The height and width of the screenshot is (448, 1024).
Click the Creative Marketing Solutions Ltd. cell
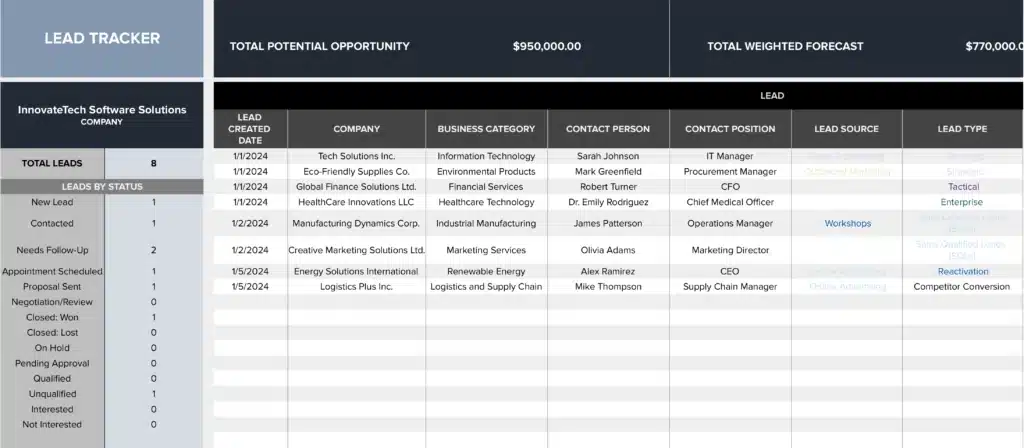[356, 250]
